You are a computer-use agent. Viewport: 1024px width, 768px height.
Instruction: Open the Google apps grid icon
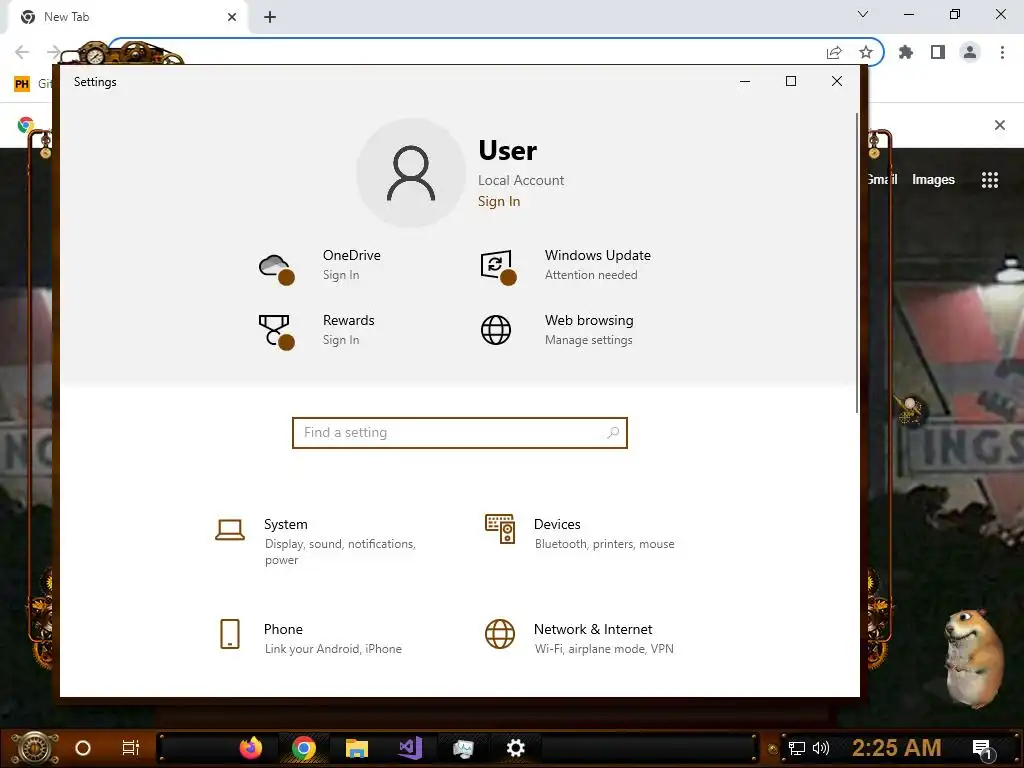click(990, 180)
